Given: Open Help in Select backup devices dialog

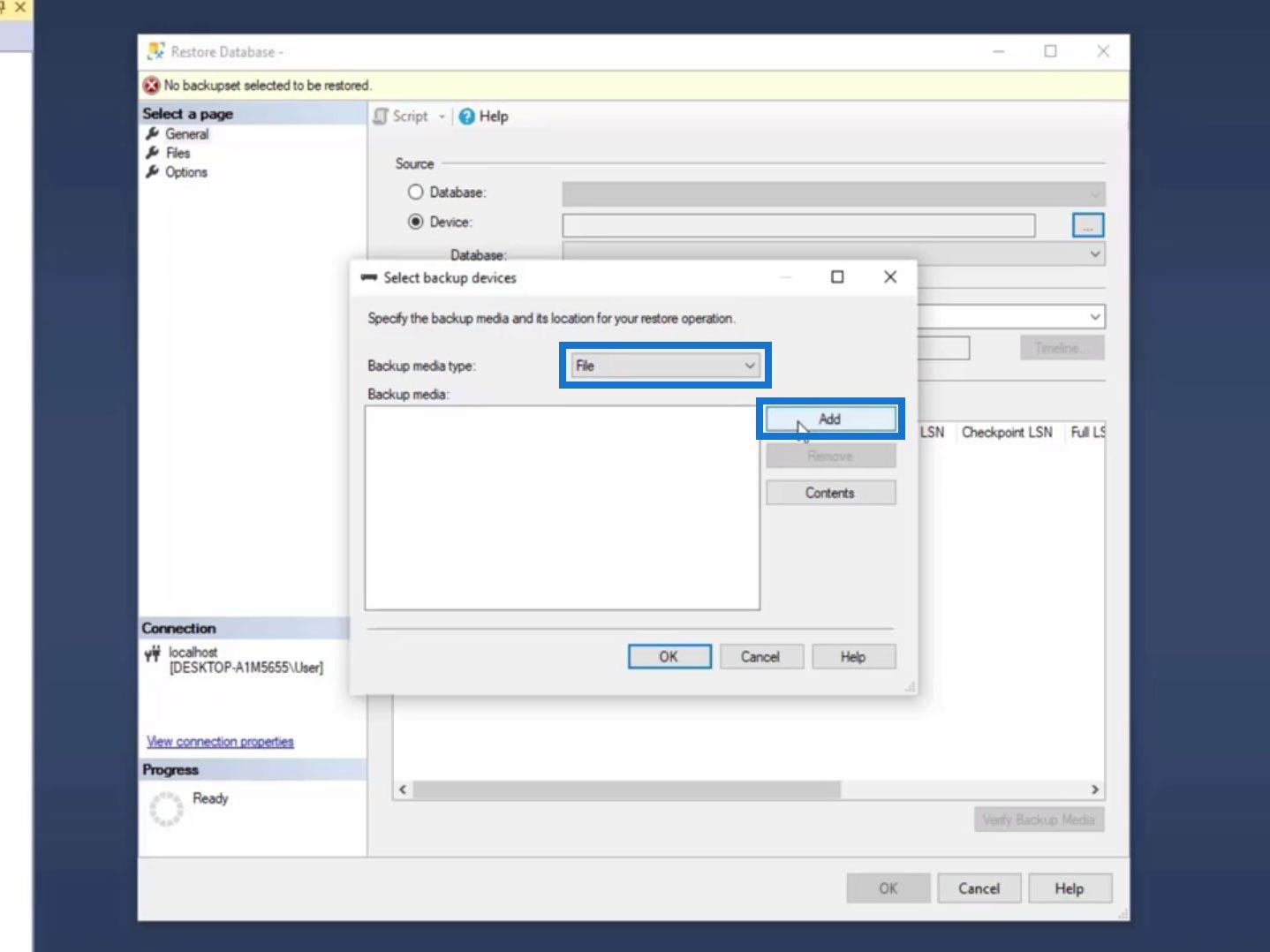Looking at the screenshot, I should (x=853, y=656).
